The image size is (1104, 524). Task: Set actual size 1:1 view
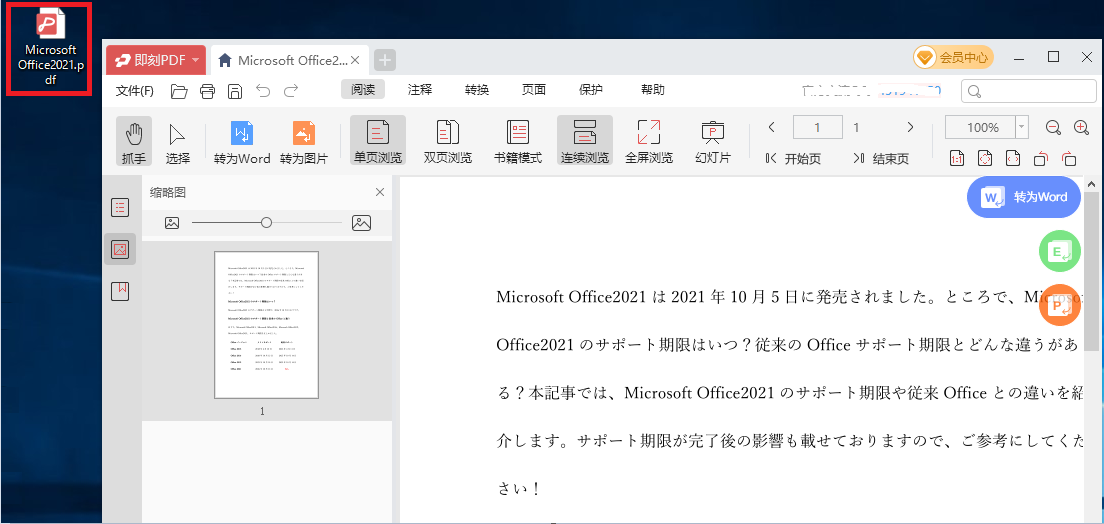(x=957, y=158)
